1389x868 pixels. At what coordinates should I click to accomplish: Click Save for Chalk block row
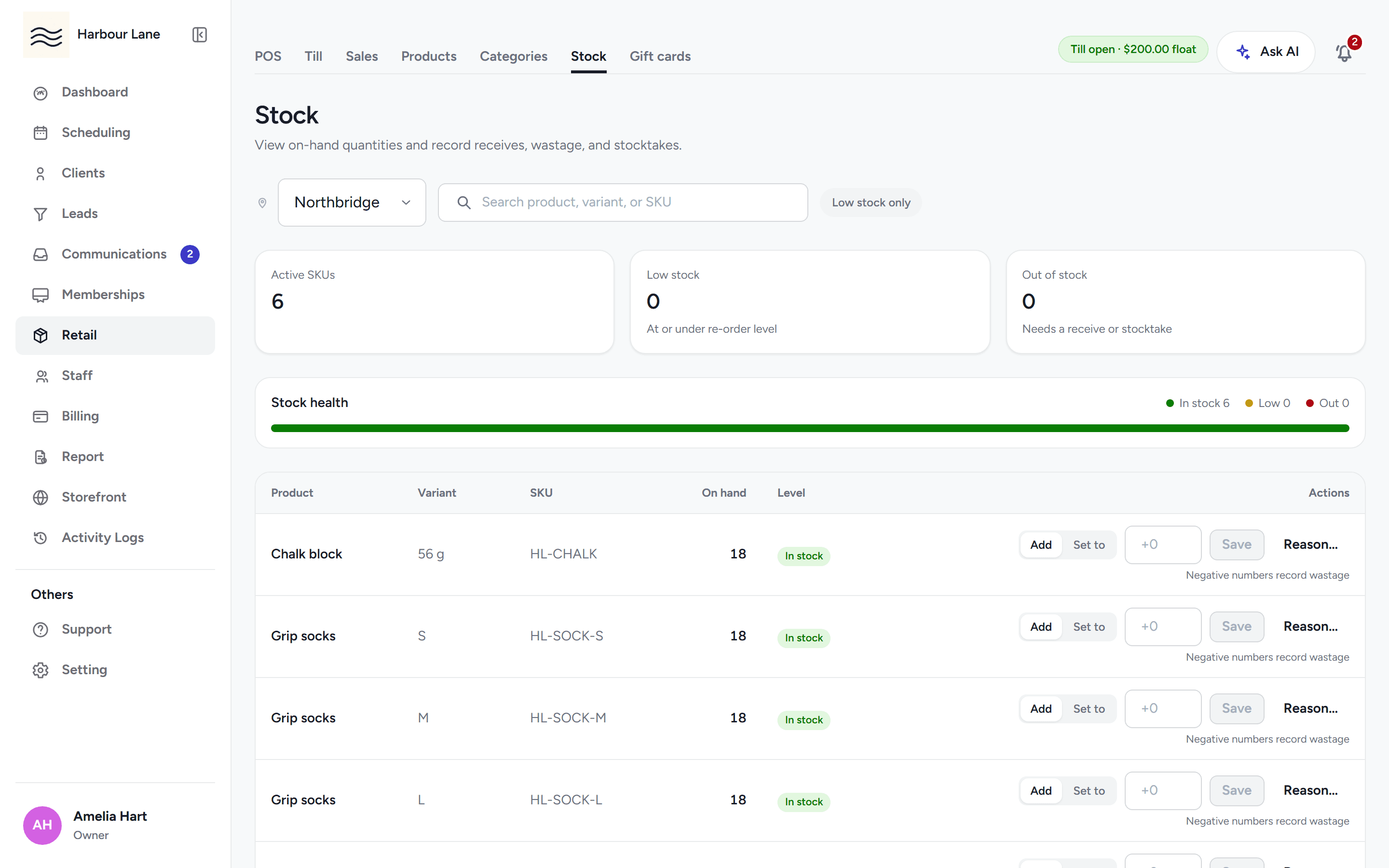[1237, 545]
